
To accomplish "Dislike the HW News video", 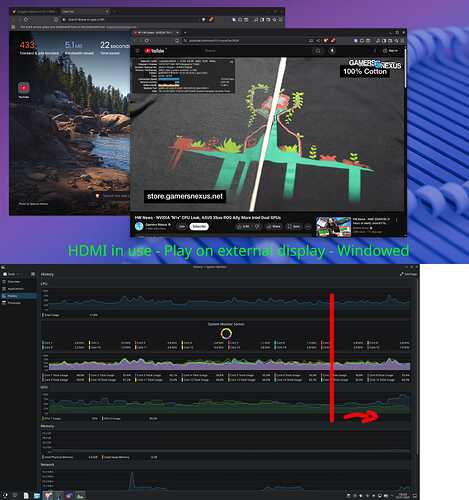I will click(257, 227).
